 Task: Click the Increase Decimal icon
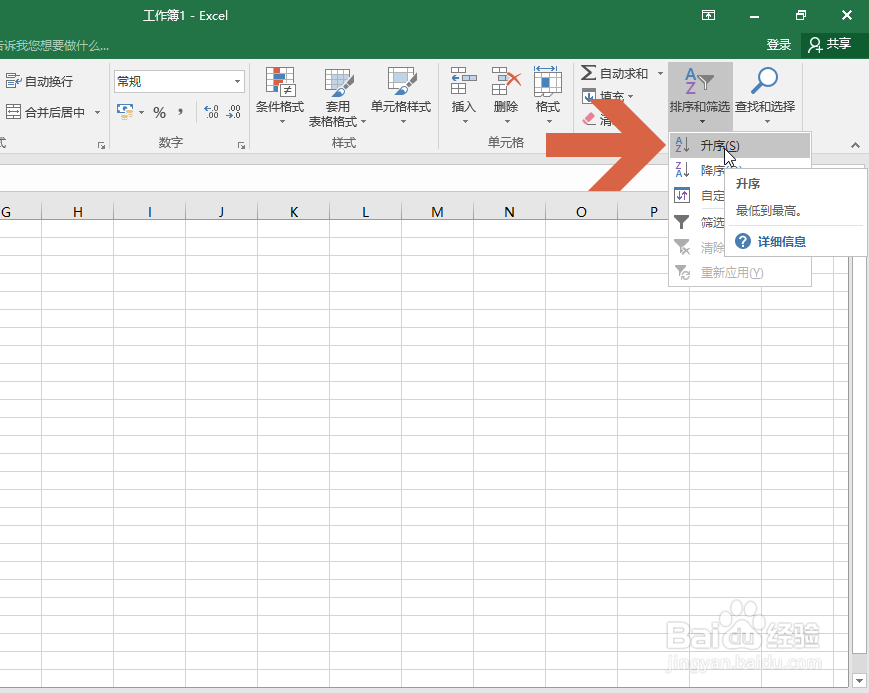click(x=212, y=112)
